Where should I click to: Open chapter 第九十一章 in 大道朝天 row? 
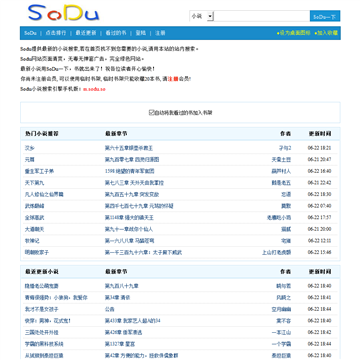pyautogui.click(x=129, y=229)
